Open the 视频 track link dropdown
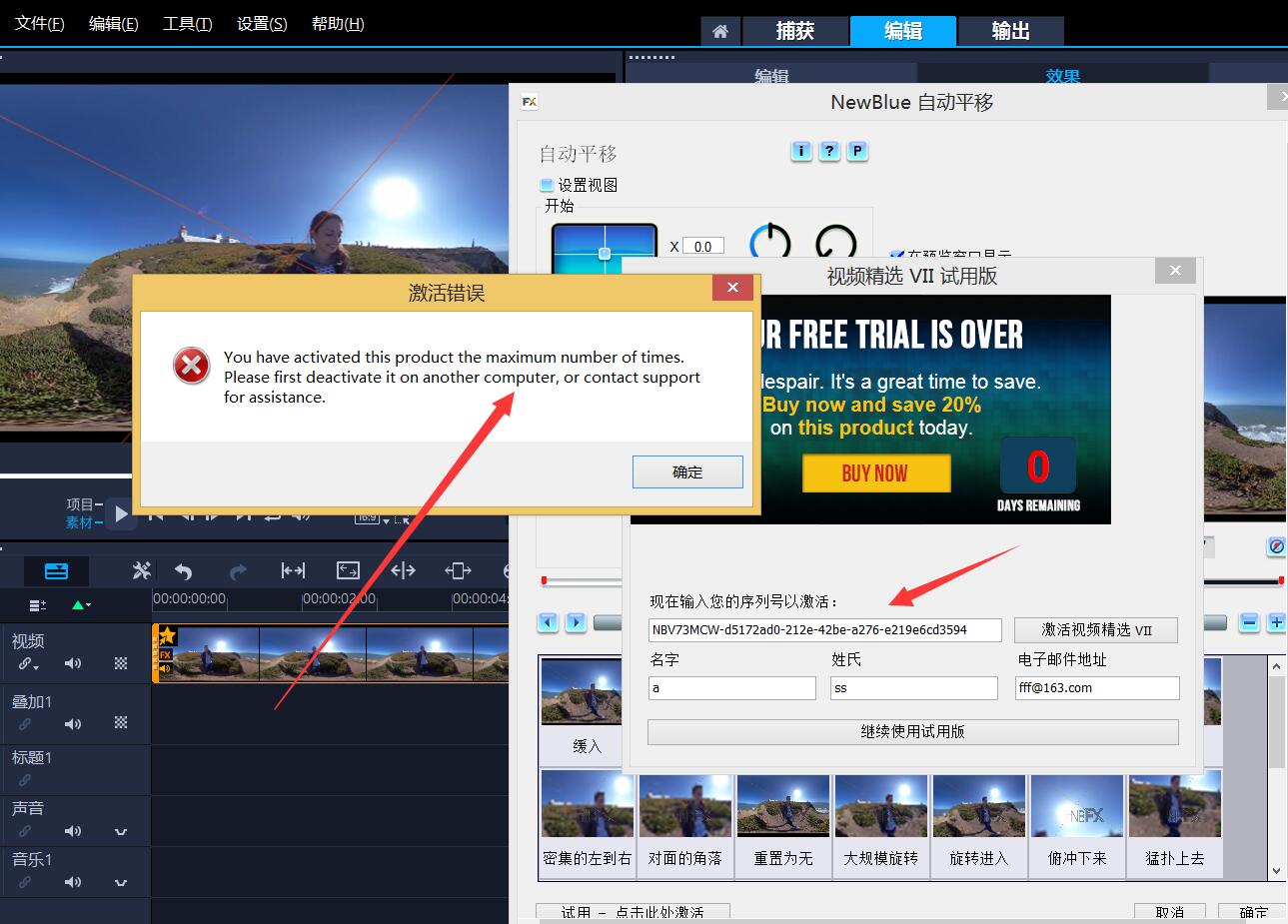This screenshot has width=1288, height=924. pyautogui.click(x=28, y=664)
